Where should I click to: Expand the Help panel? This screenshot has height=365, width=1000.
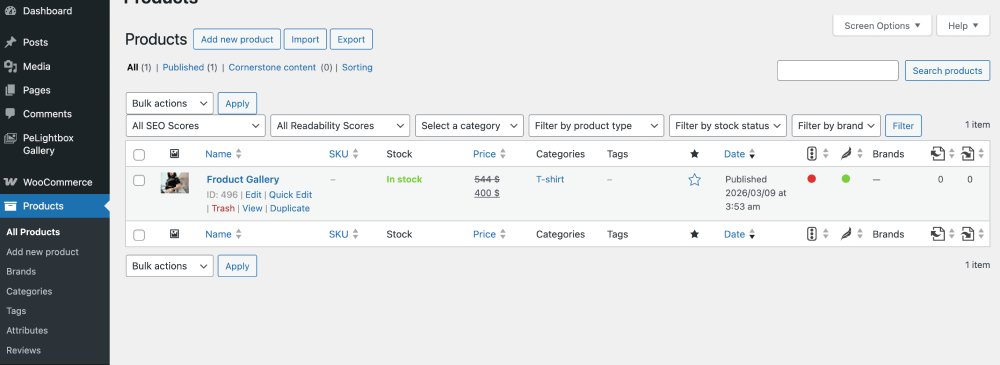(x=963, y=26)
